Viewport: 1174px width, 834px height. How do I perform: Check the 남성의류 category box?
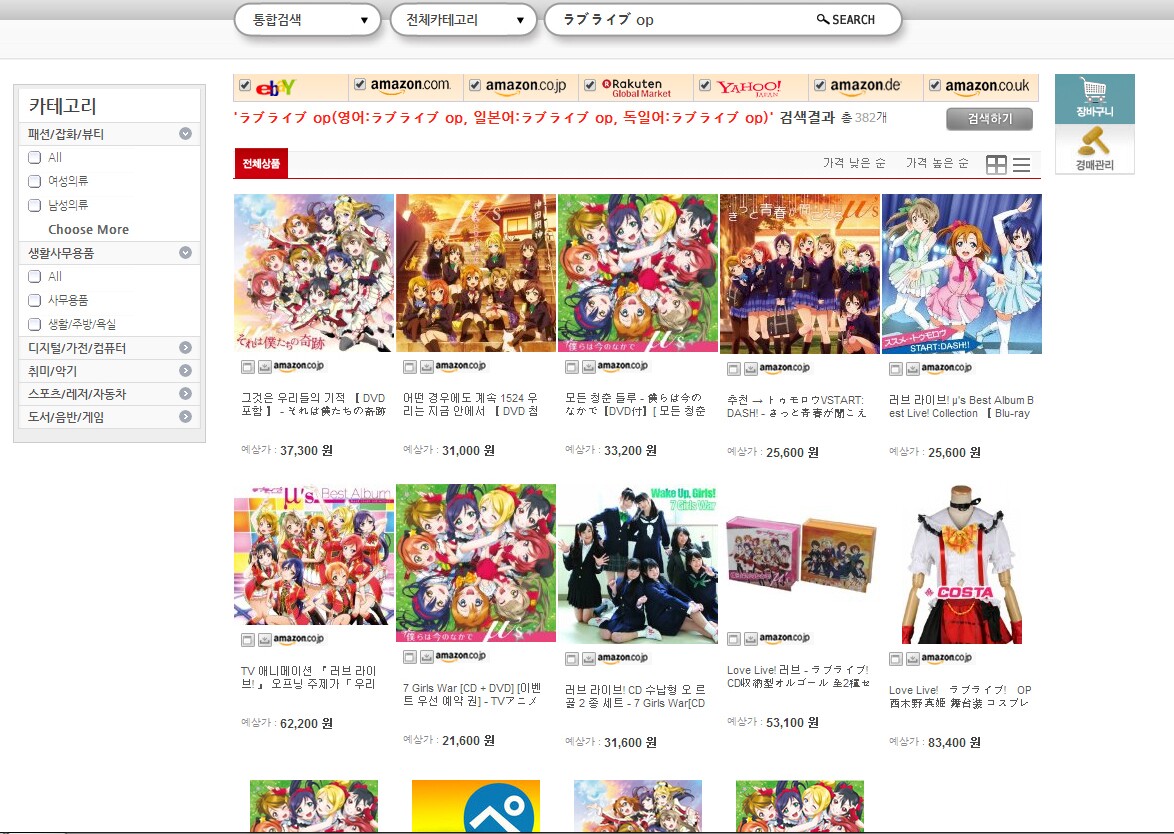(x=34, y=205)
